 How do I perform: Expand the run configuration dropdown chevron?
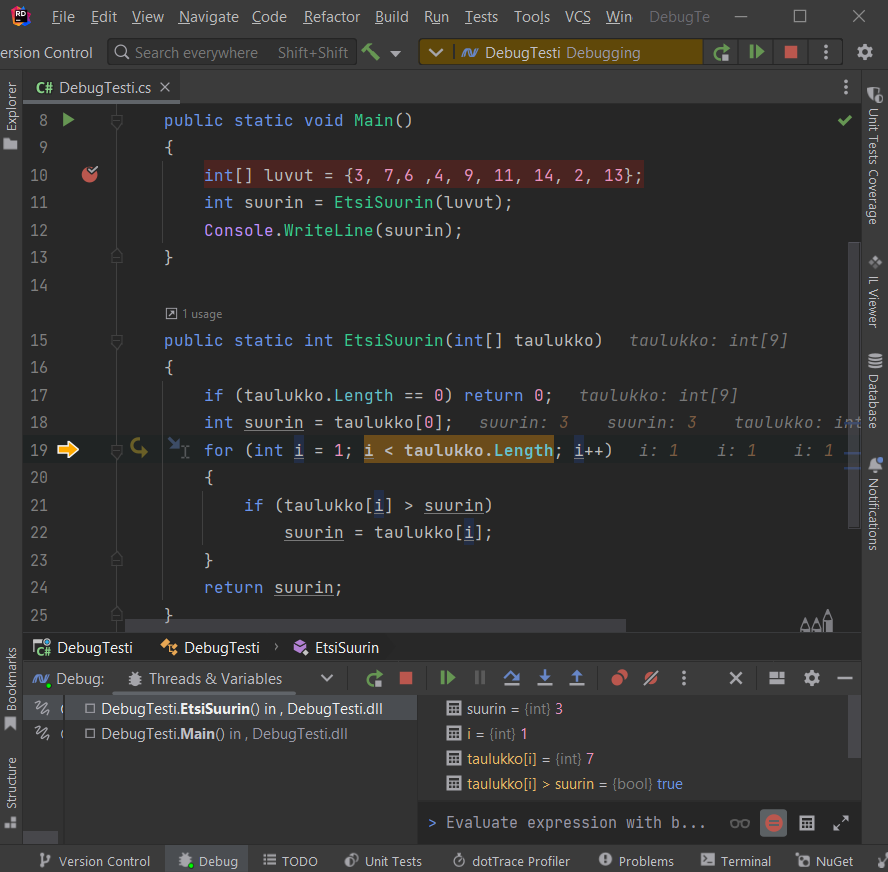(434, 52)
